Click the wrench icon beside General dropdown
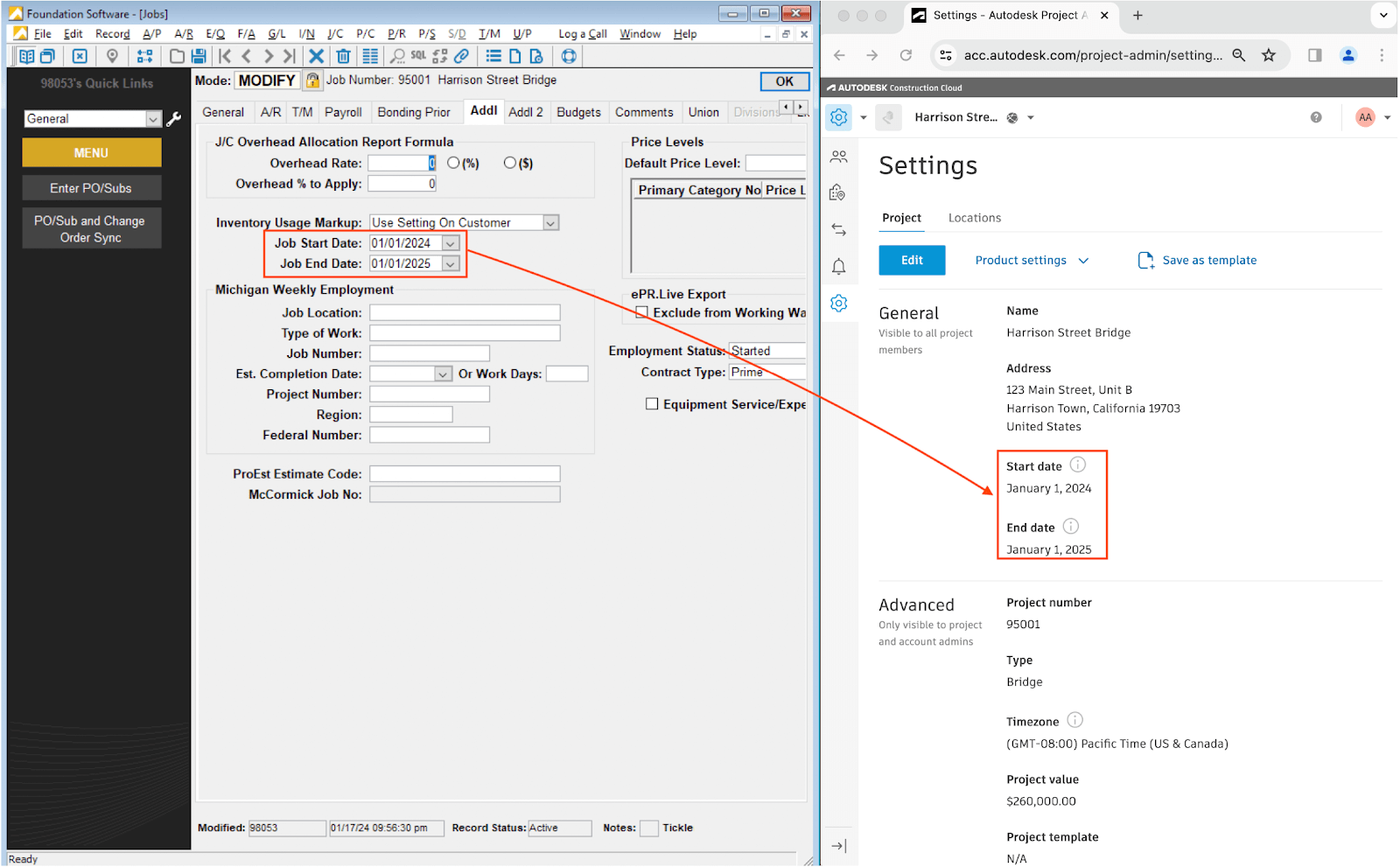Viewport: 1400px width, 867px height. point(174,119)
